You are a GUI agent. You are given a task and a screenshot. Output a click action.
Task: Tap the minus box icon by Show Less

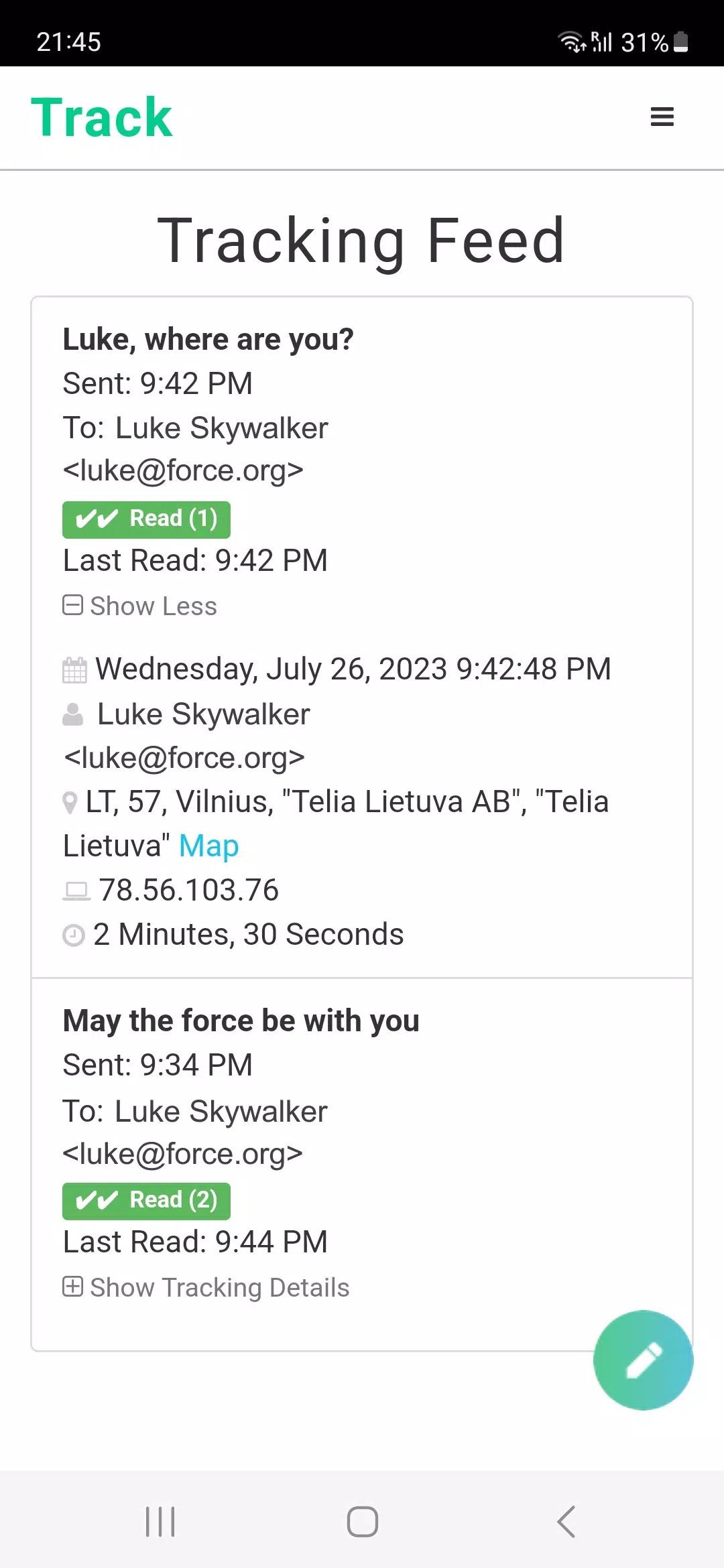click(x=72, y=605)
